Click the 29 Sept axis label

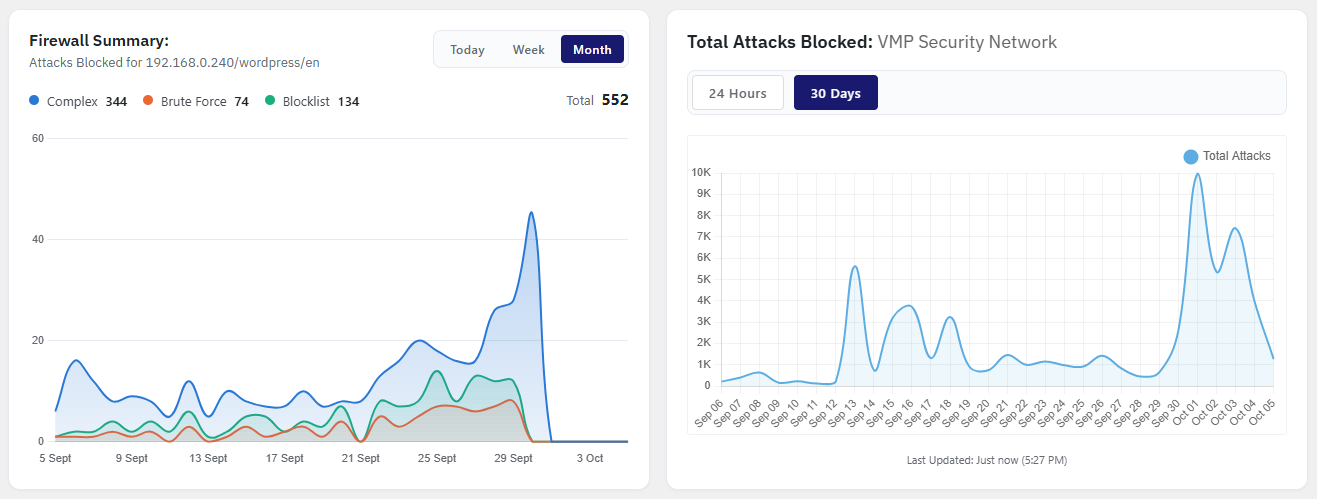(x=513, y=458)
